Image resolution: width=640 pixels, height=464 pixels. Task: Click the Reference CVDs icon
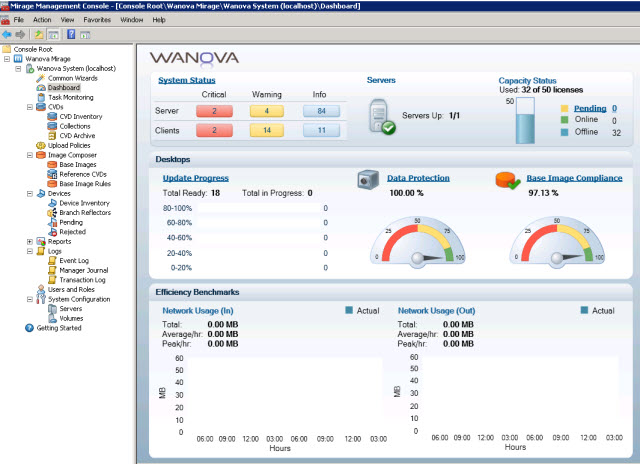point(52,174)
